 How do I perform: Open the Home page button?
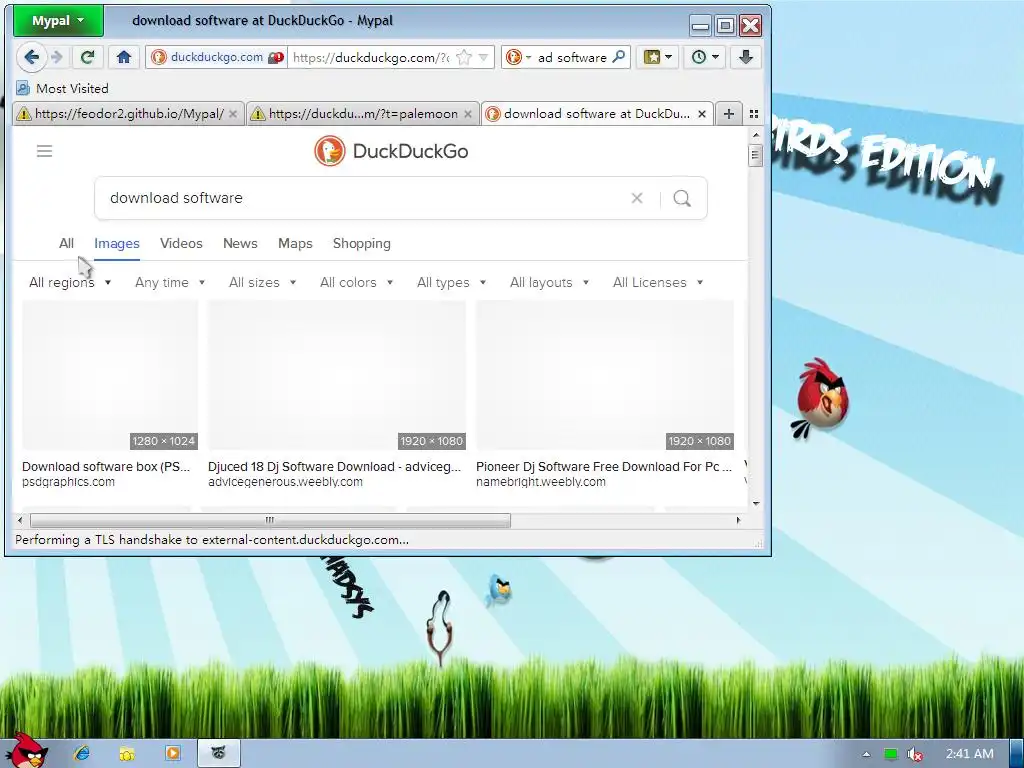tap(124, 57)
